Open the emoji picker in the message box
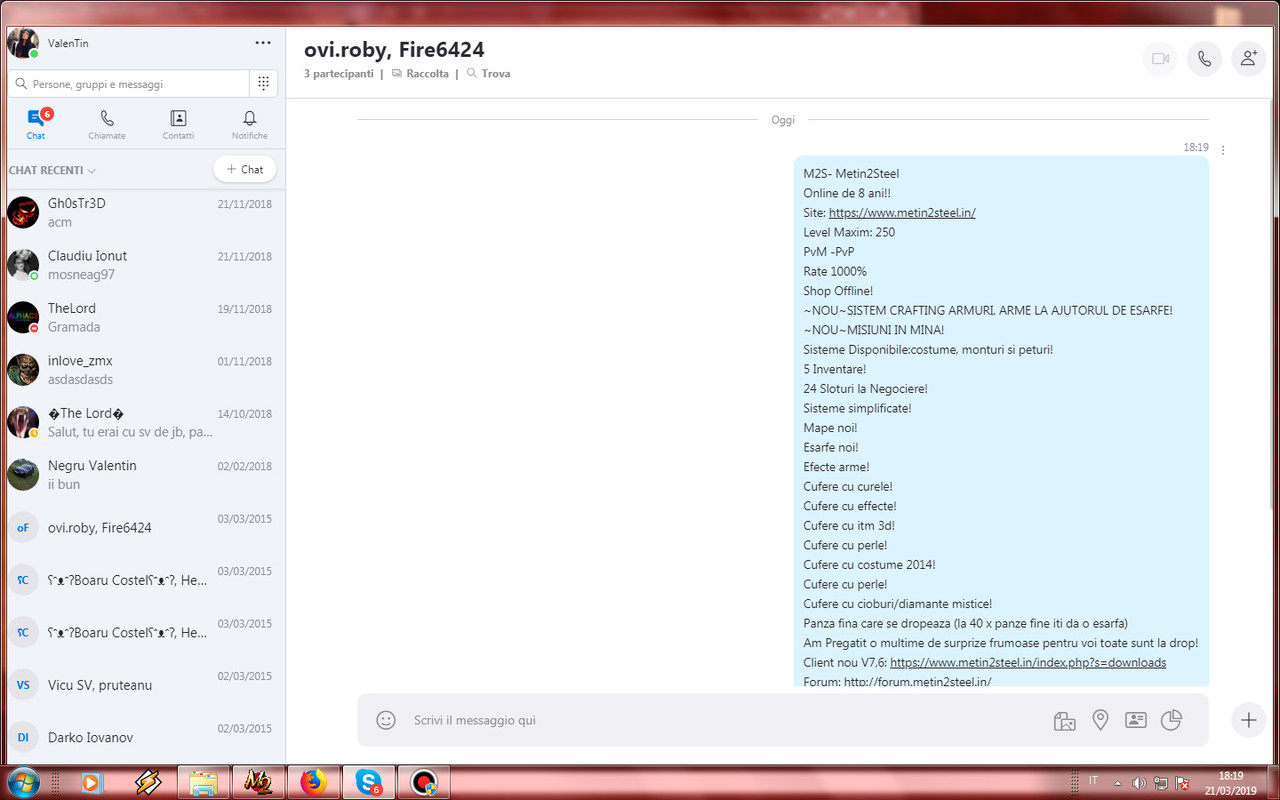 [385, 720]
